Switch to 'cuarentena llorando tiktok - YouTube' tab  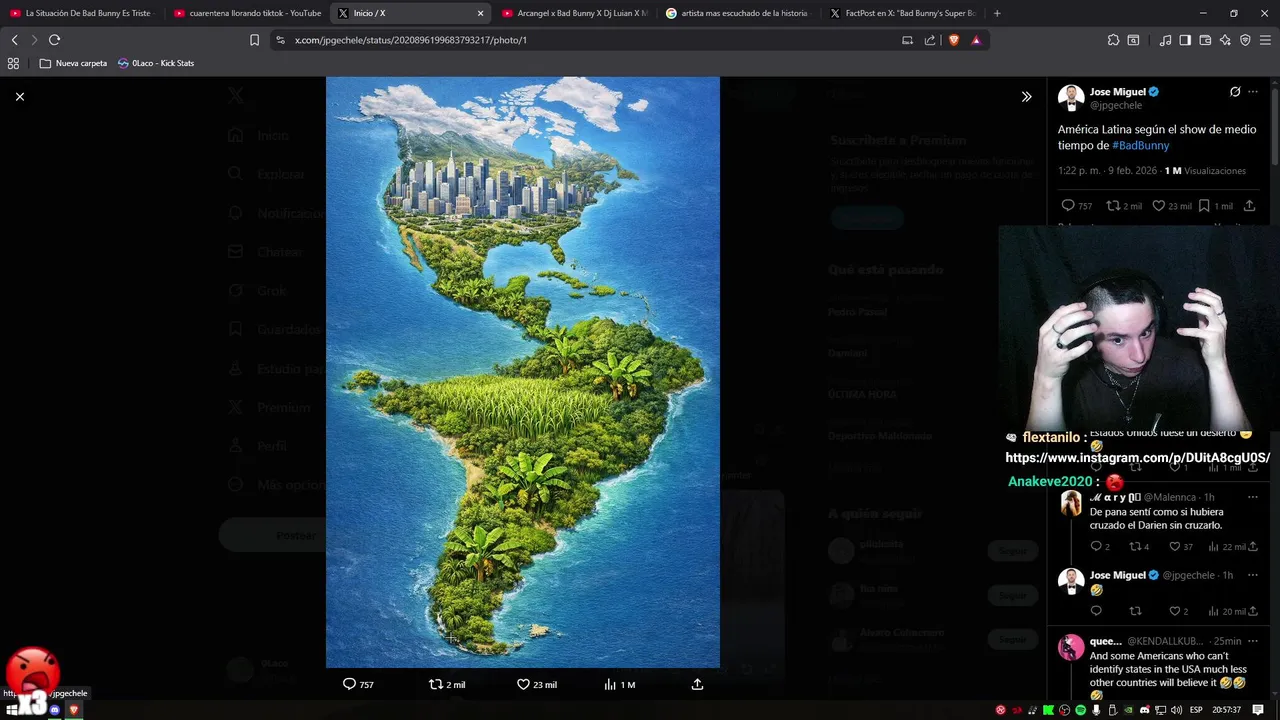248,13
